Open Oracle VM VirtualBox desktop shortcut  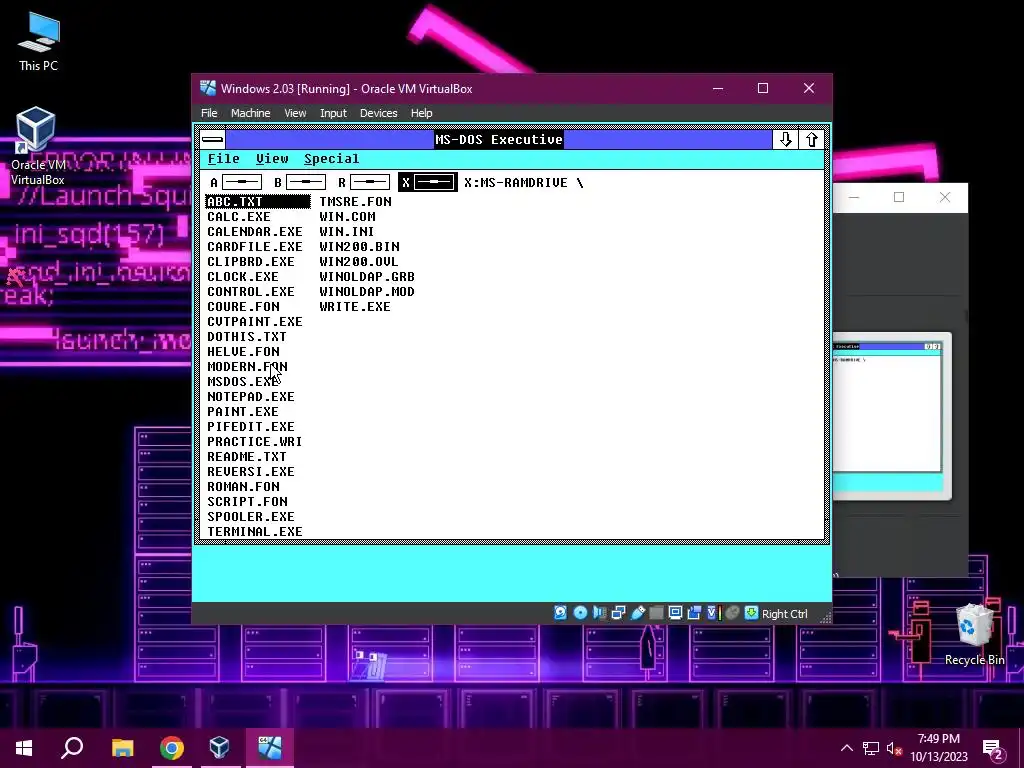38,146
